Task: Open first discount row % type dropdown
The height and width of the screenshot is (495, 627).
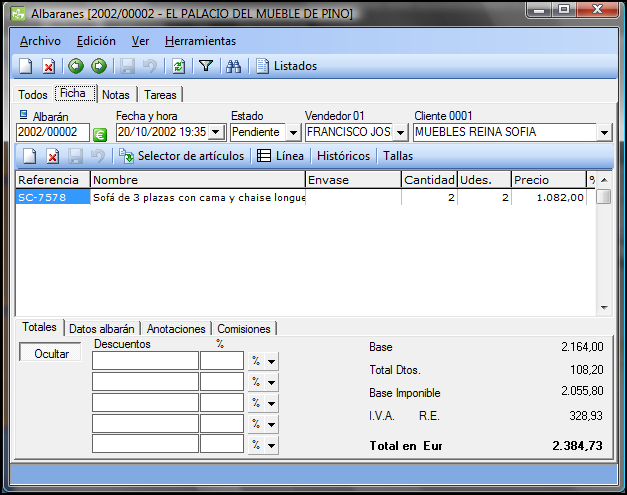Action: pos(271,361)
